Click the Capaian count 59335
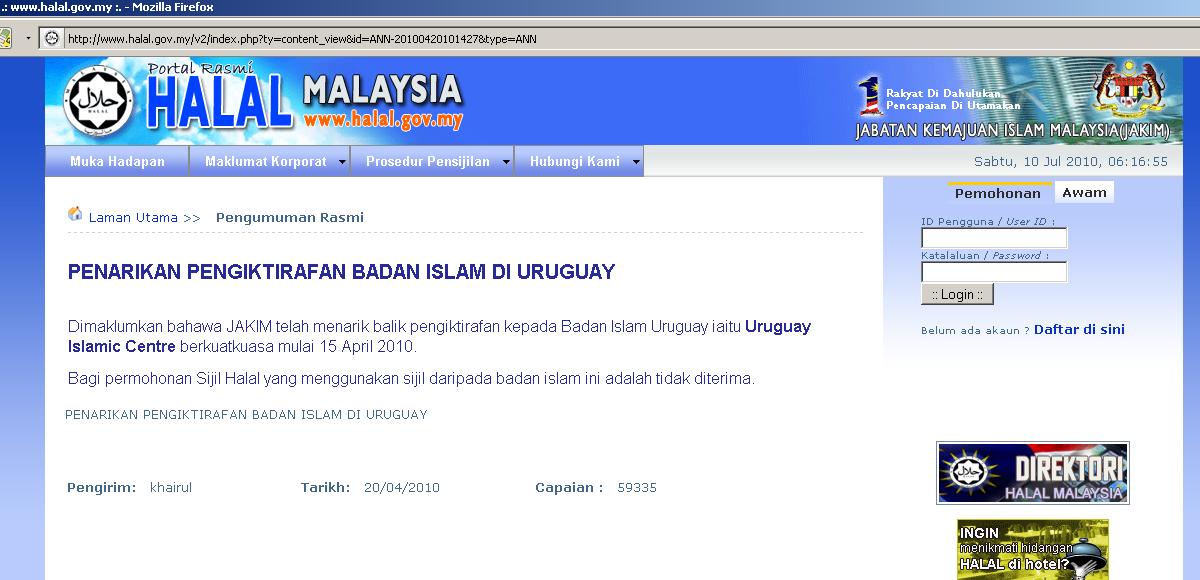The width and height of the screenshot is (1200, 580). [x=637, y=488]
